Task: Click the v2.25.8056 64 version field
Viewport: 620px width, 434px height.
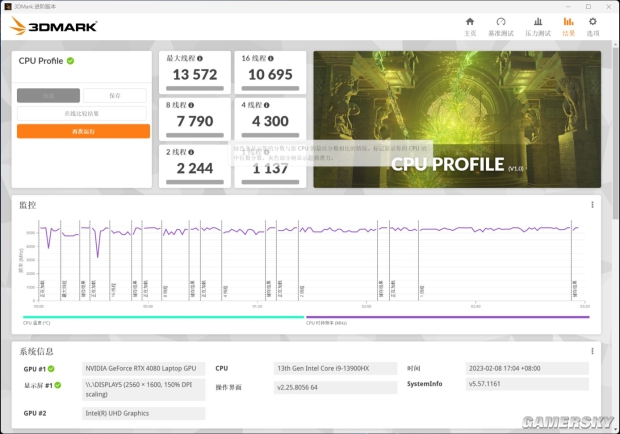Action: click(x=335, y=387)
